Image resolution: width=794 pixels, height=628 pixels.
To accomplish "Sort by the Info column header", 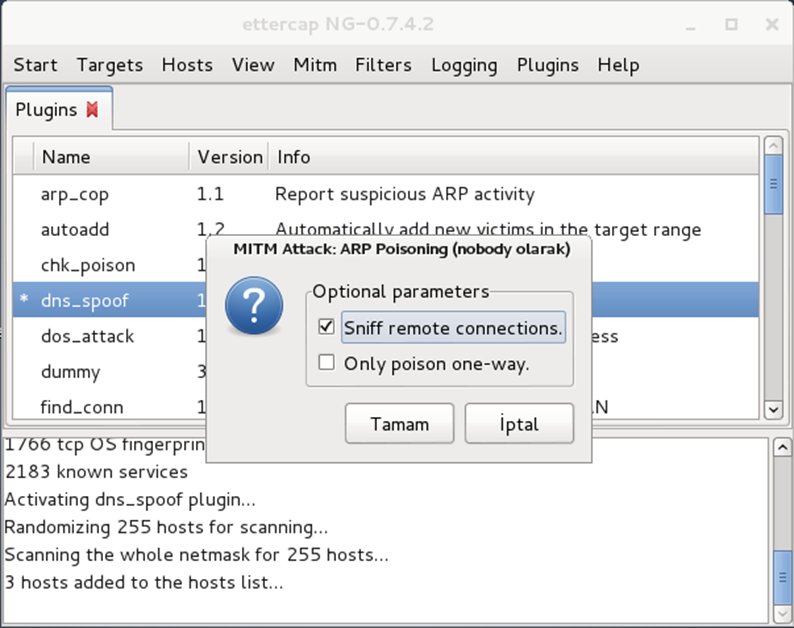I will pos(513,157).
